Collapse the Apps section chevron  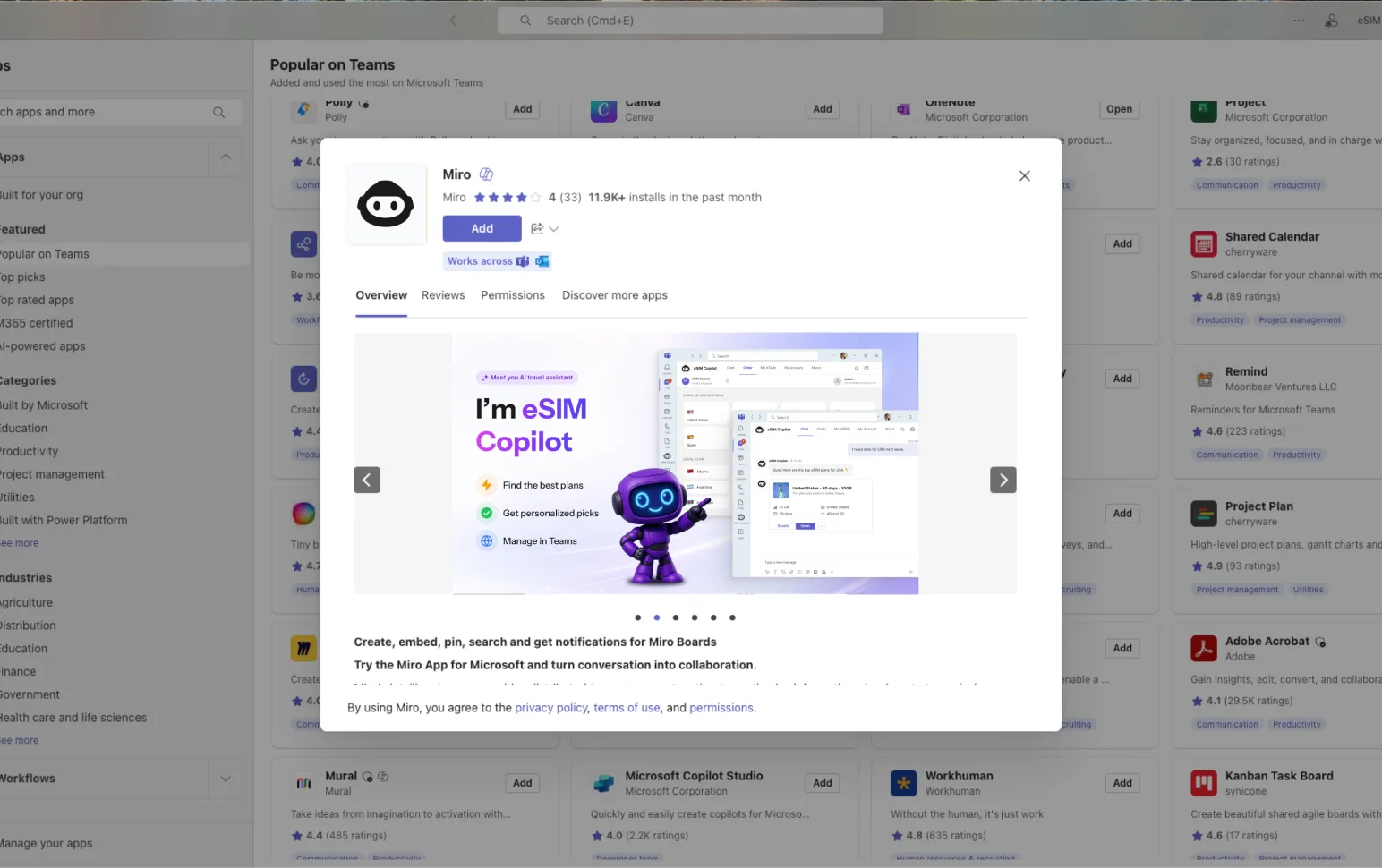226,157
